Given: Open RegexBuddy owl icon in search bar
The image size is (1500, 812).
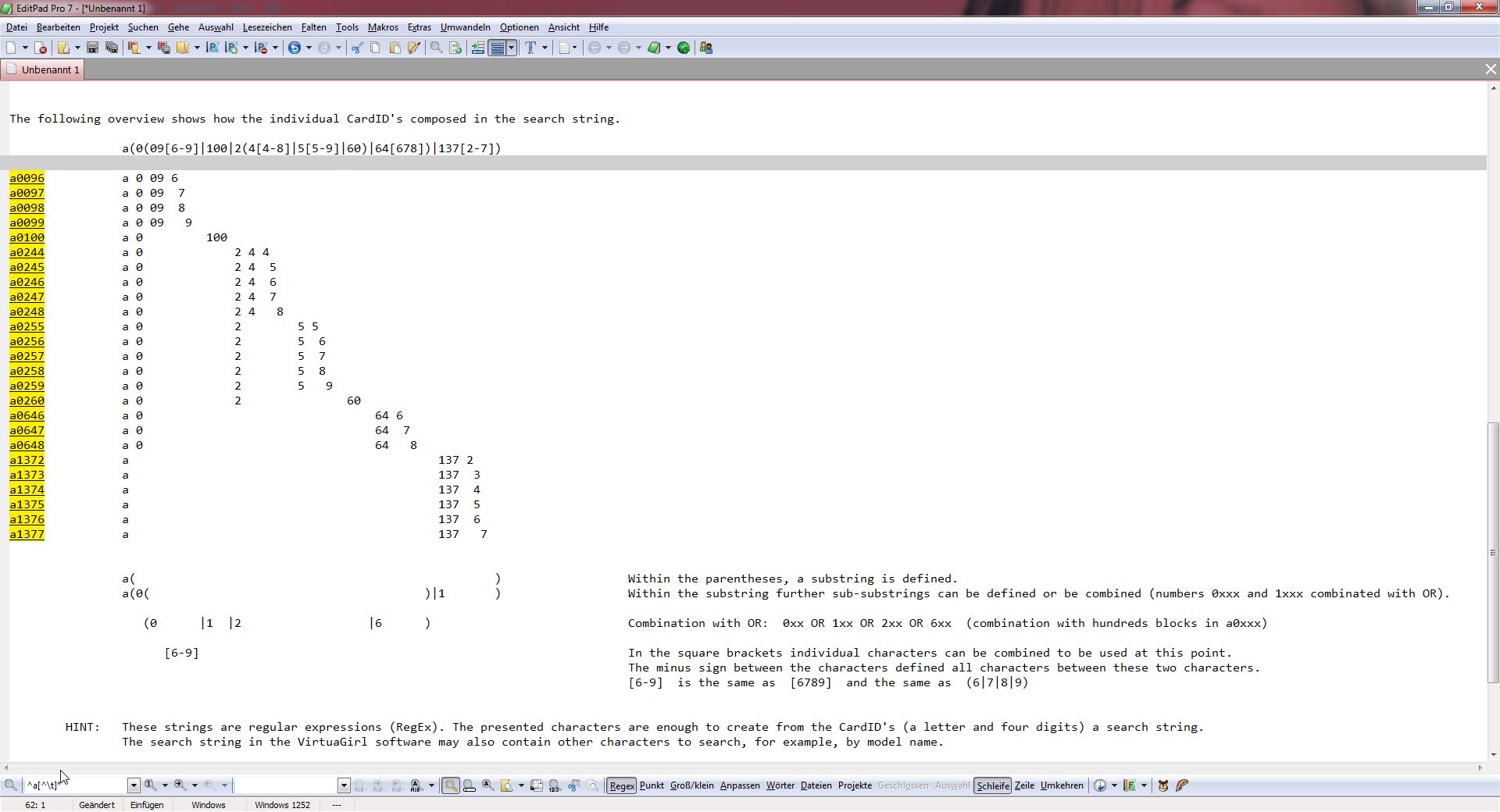Looking at the screenshot, I should pyautogui.click(x=1162, y=785).
